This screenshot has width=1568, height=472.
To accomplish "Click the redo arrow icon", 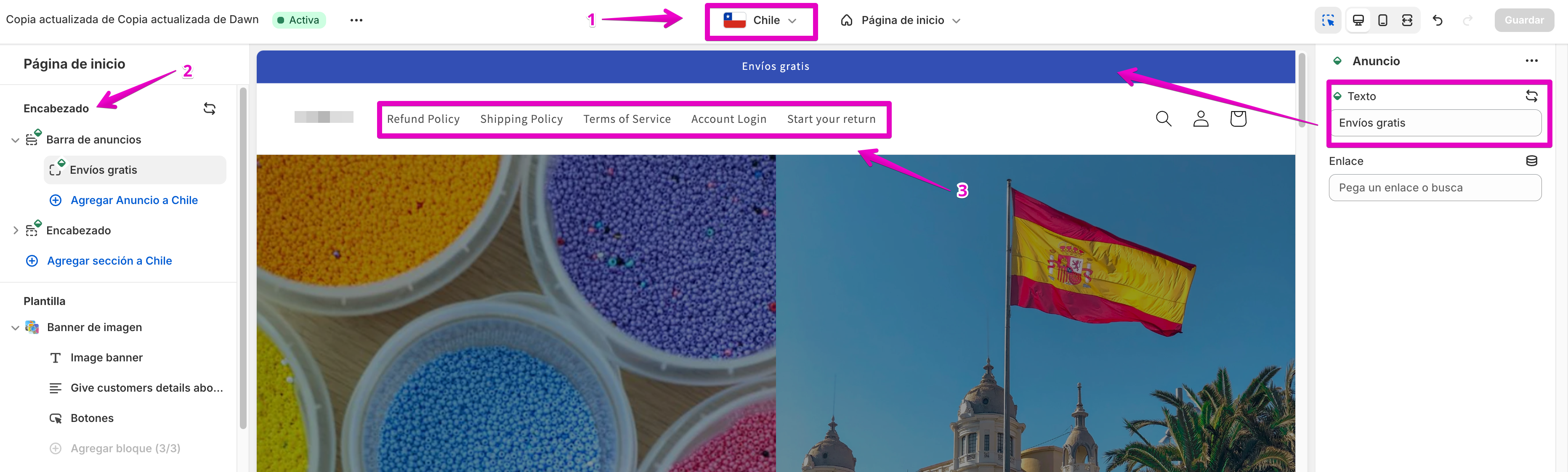I will [x=1467, y=21].
